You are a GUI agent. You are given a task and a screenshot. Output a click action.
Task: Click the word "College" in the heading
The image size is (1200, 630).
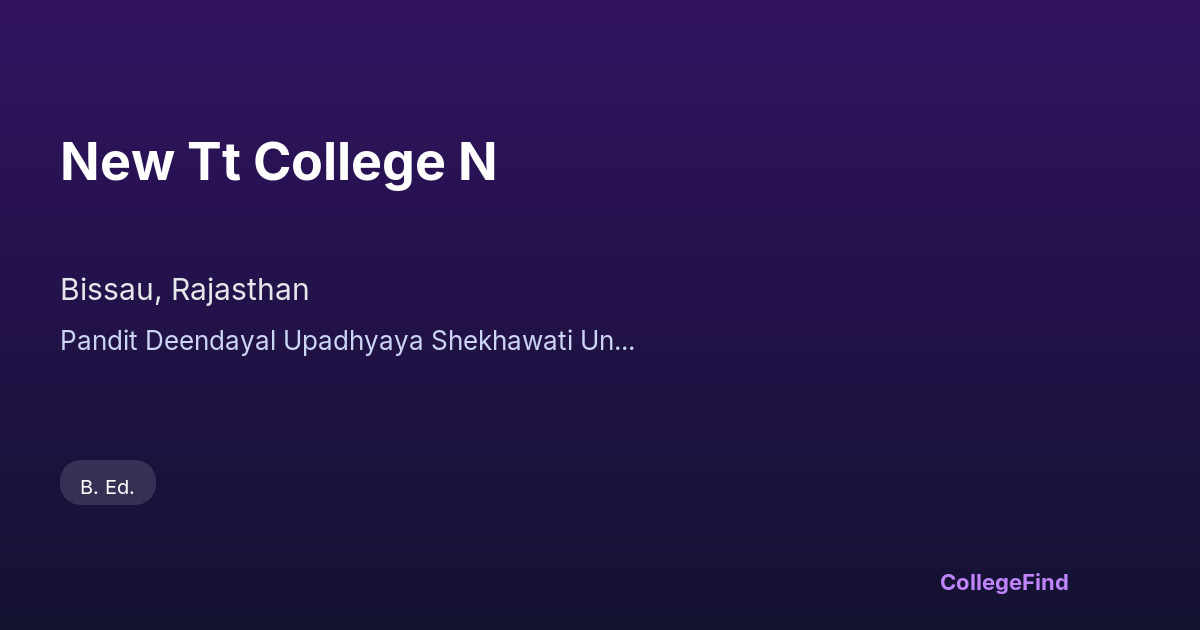[x=347, y=162]
